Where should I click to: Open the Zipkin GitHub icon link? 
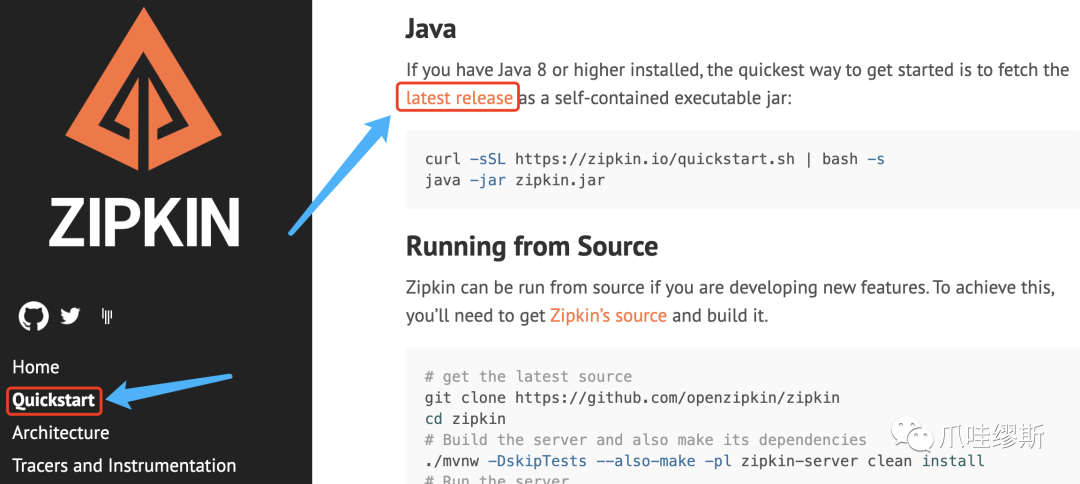[33, 317]
